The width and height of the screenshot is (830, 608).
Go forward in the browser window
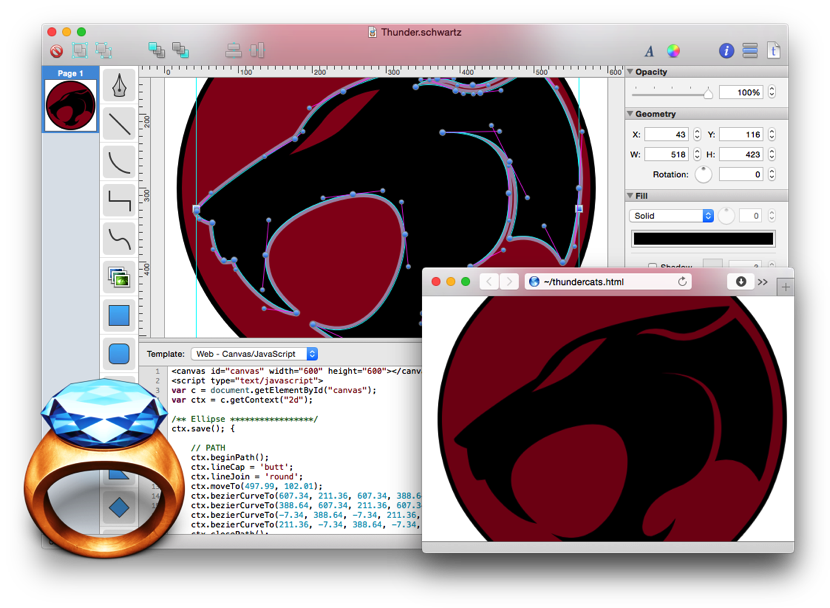tap(509, 282)
